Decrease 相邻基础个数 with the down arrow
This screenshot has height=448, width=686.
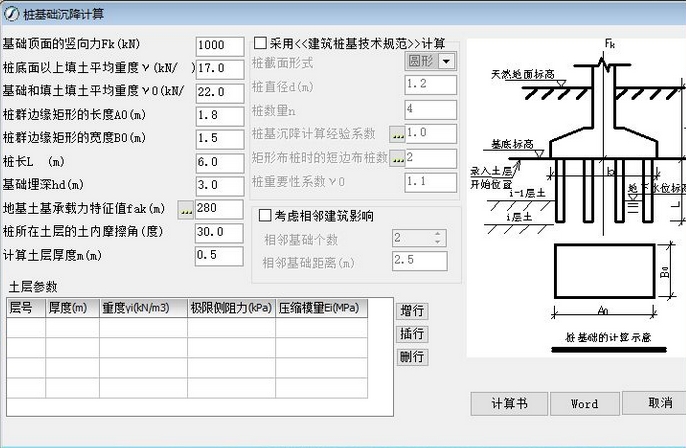pos(436,242)
